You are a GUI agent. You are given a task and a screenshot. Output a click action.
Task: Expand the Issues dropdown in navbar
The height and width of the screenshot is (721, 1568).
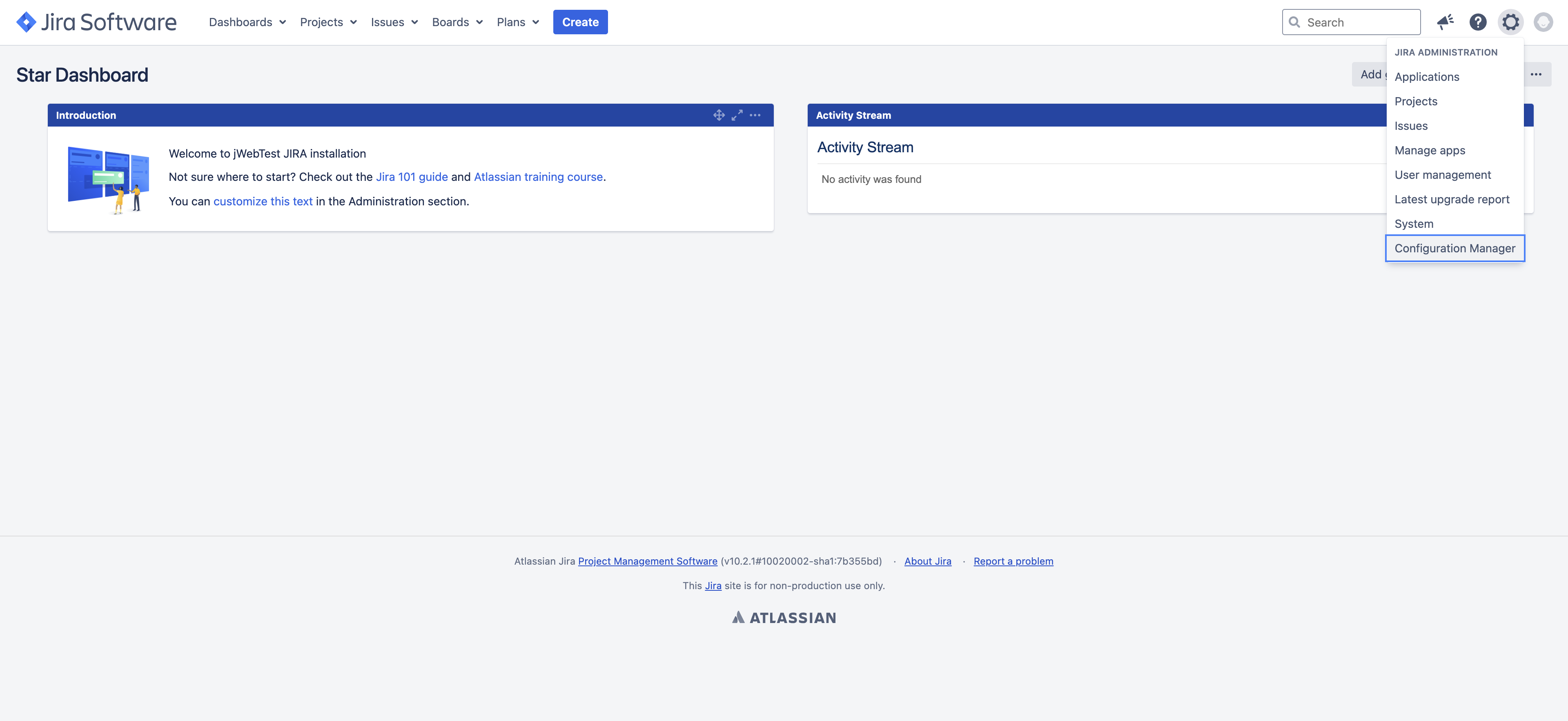coord(394,22)
